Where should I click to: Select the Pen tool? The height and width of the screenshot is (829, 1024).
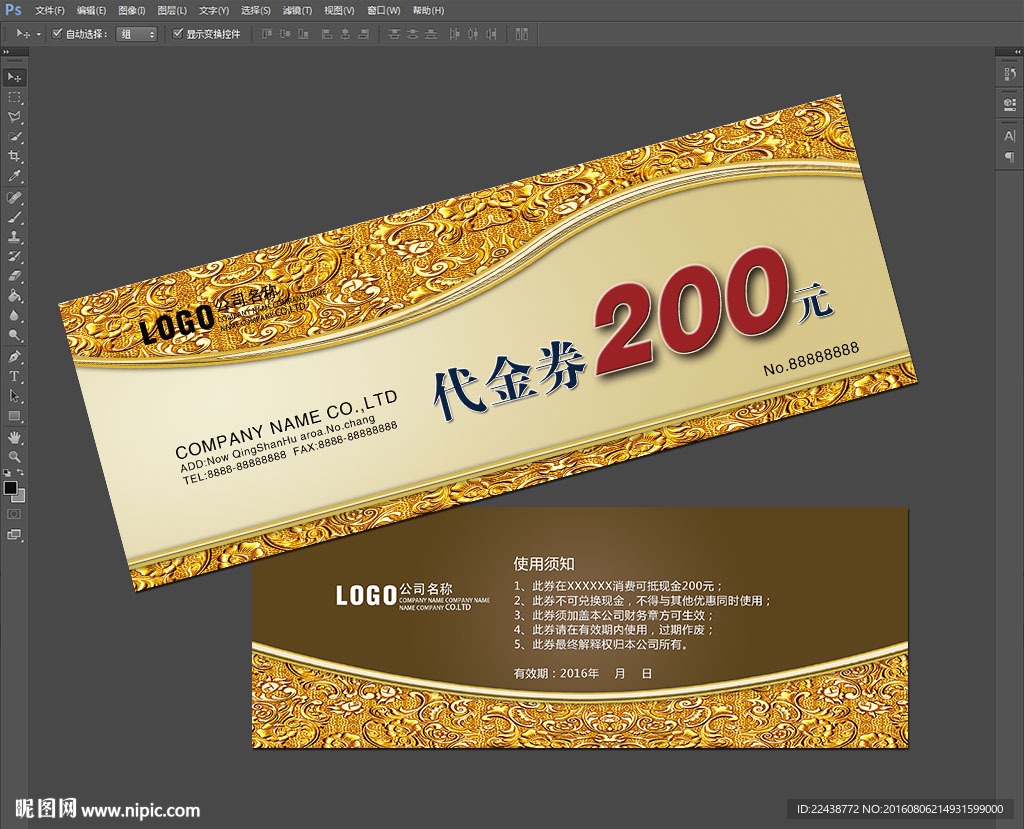point(14,357)
